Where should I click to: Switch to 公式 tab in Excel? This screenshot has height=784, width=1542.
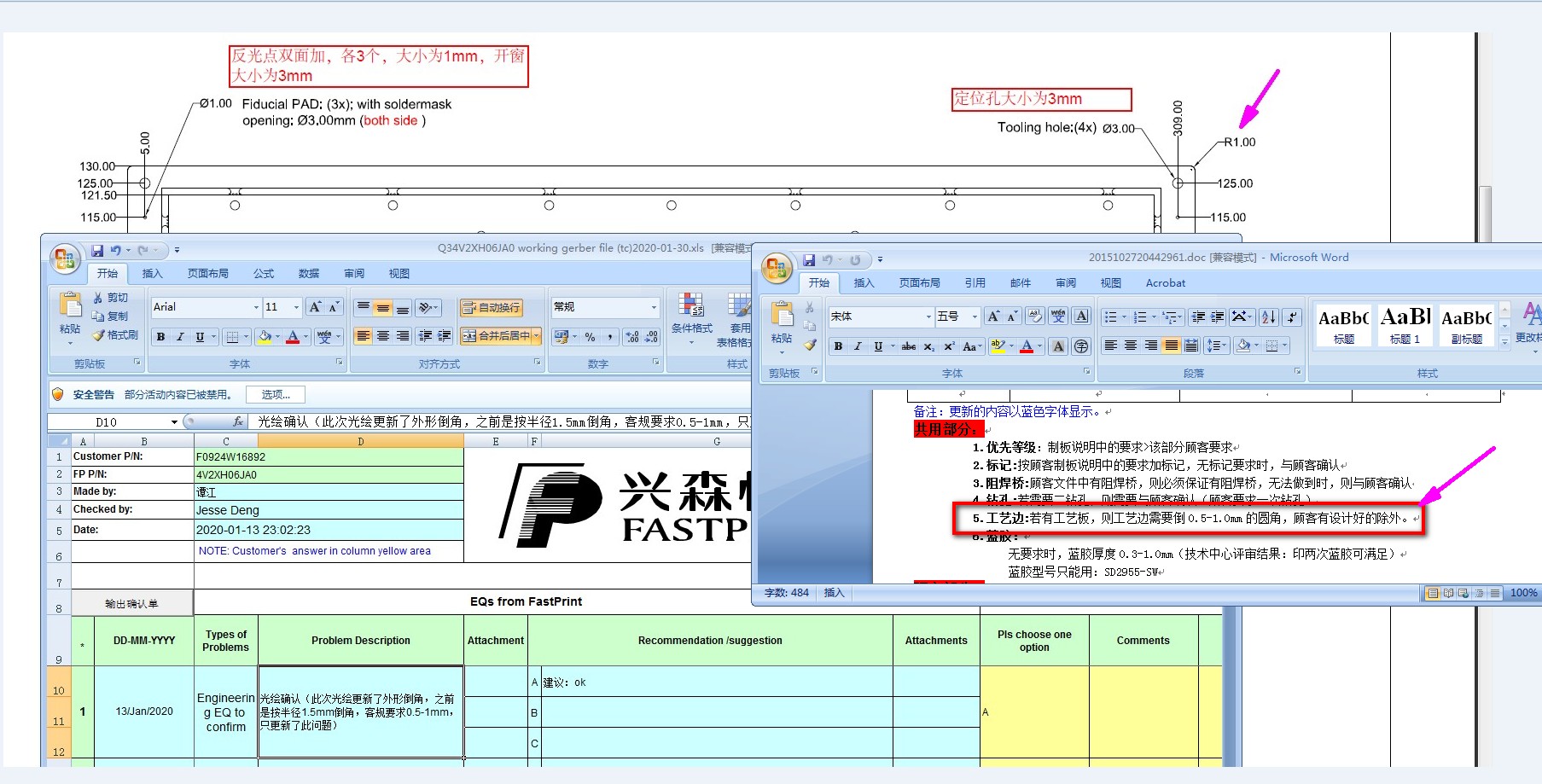[x=264, y=274]
